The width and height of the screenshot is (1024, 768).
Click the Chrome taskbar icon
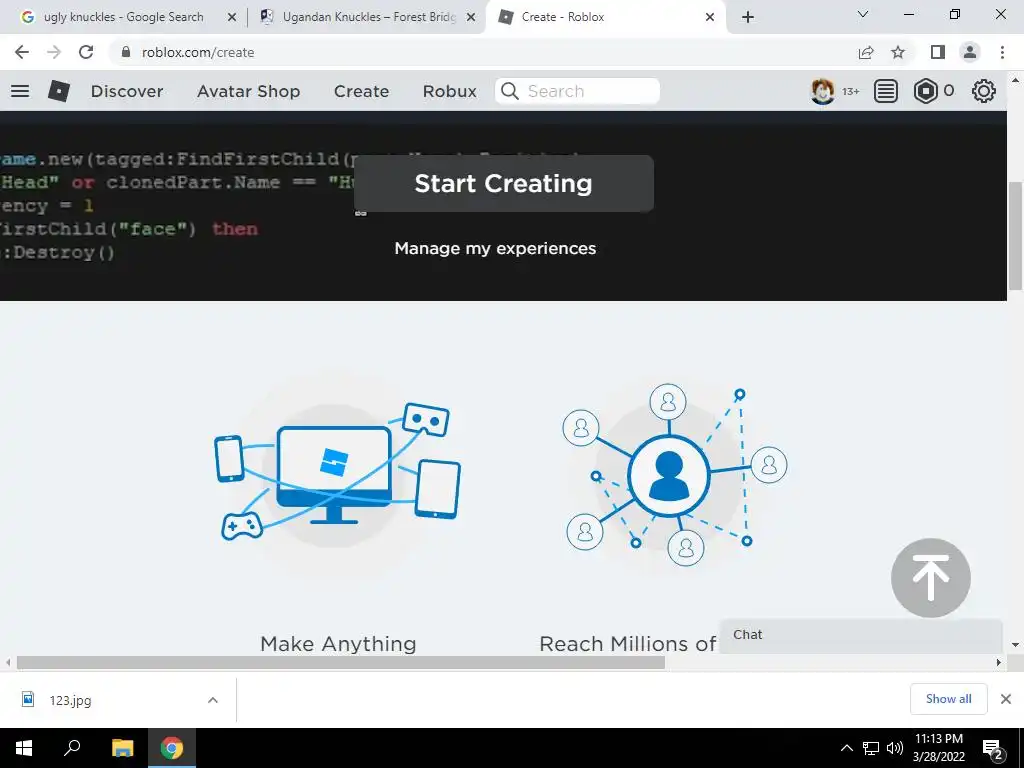point(172,748)
